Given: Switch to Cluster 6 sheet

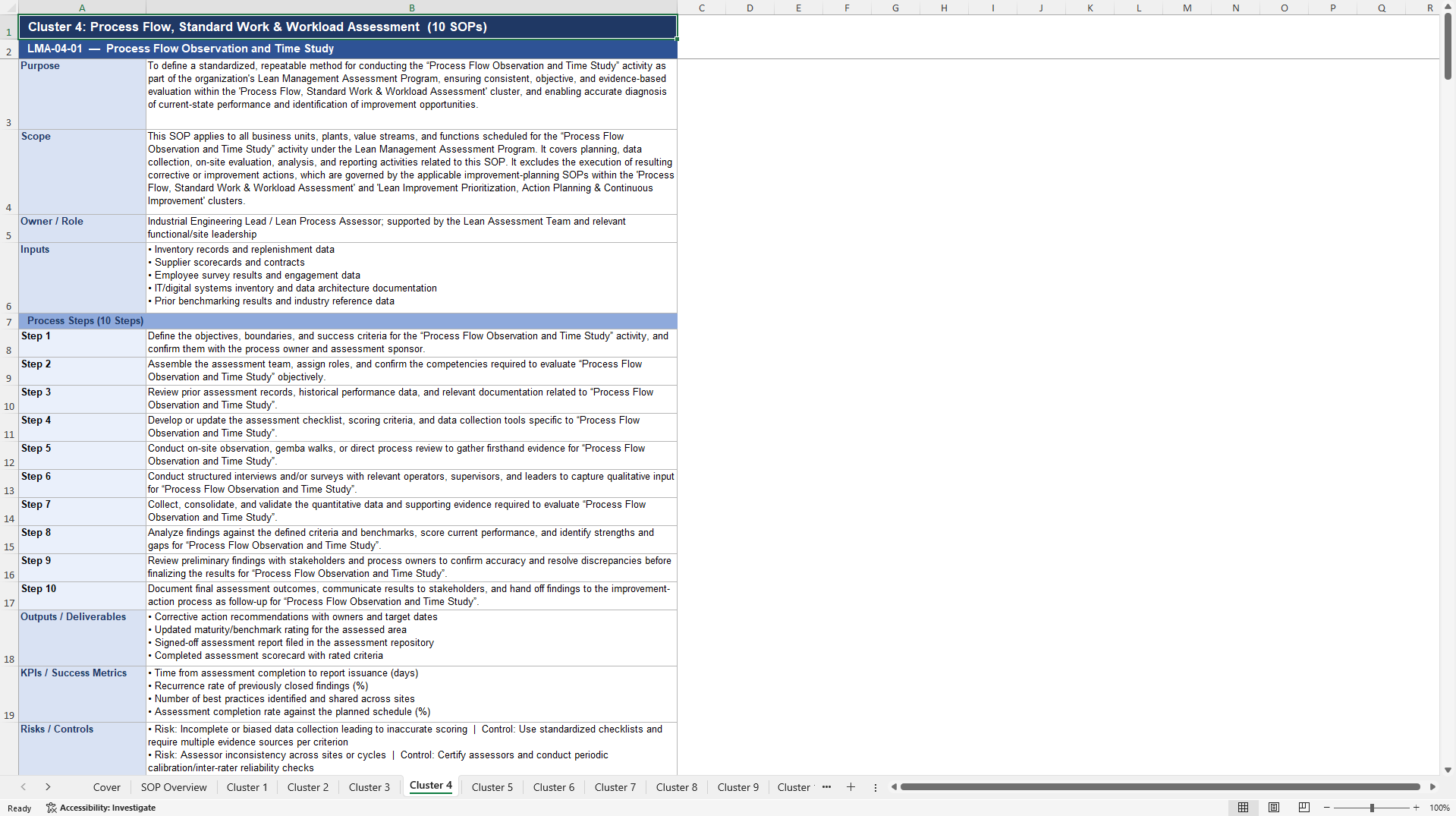Looking at the screenshot, I should pyautogui.click(x=554, y=787).
